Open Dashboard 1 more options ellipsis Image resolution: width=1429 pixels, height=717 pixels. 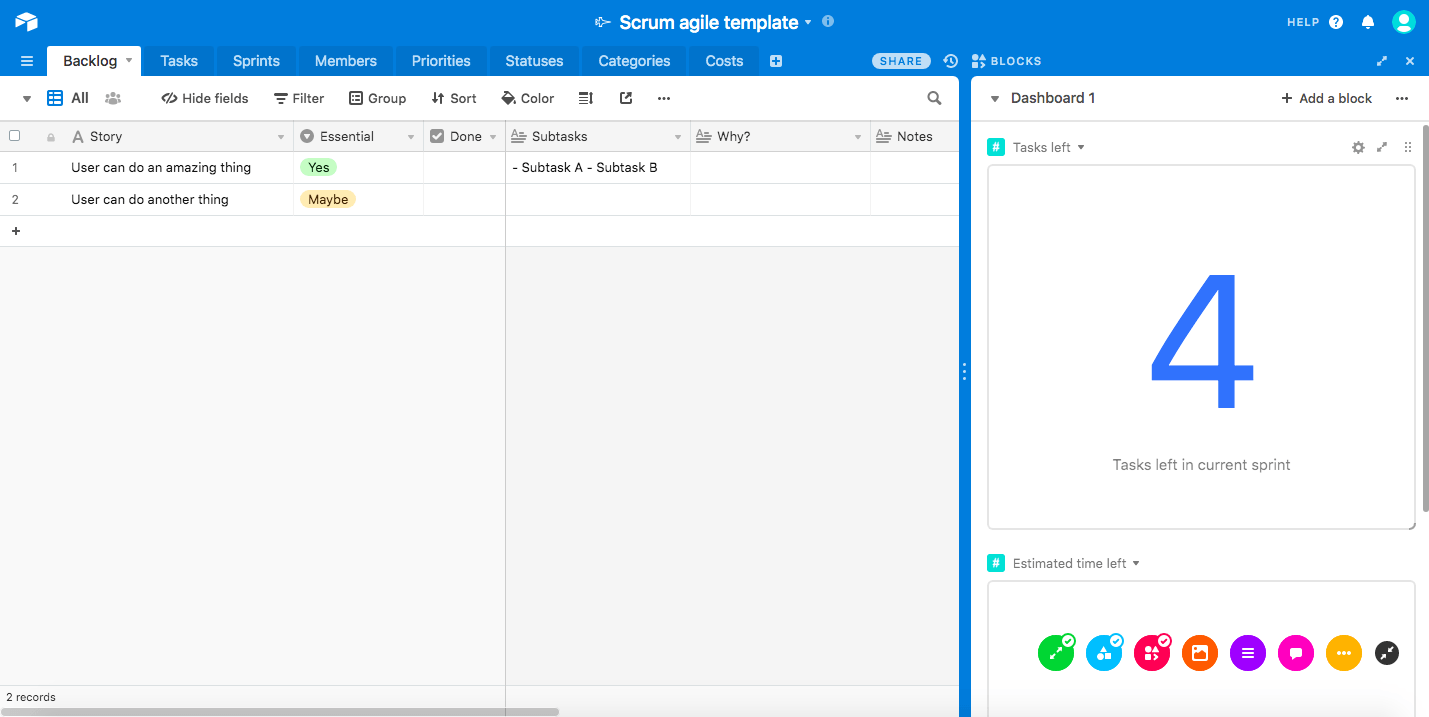coord(1402,98)
